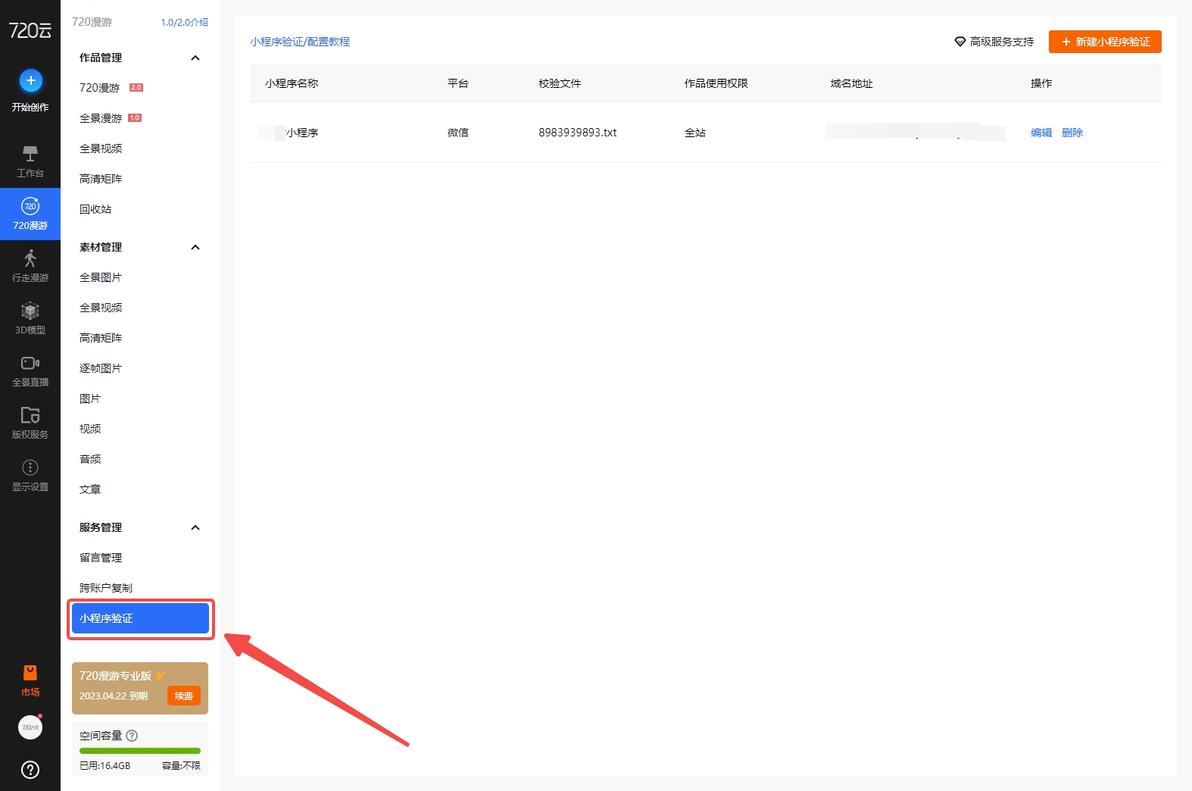Screen dimensions: 1192x791
Task: Click 续费 renew button
Action: [x=184, y=696]
